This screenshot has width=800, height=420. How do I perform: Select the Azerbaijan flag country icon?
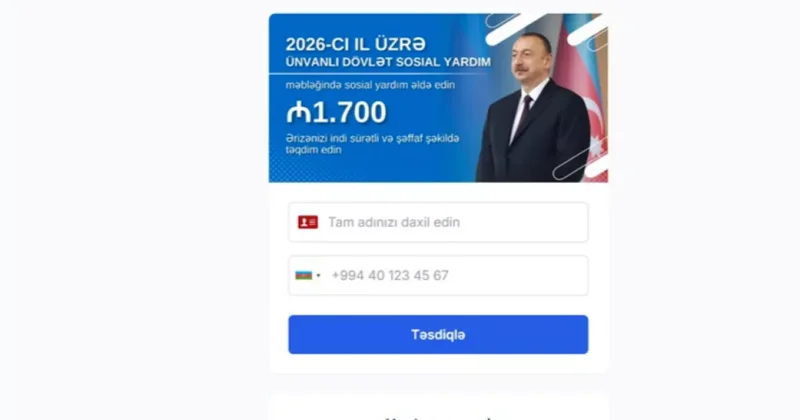click(303, 276)
